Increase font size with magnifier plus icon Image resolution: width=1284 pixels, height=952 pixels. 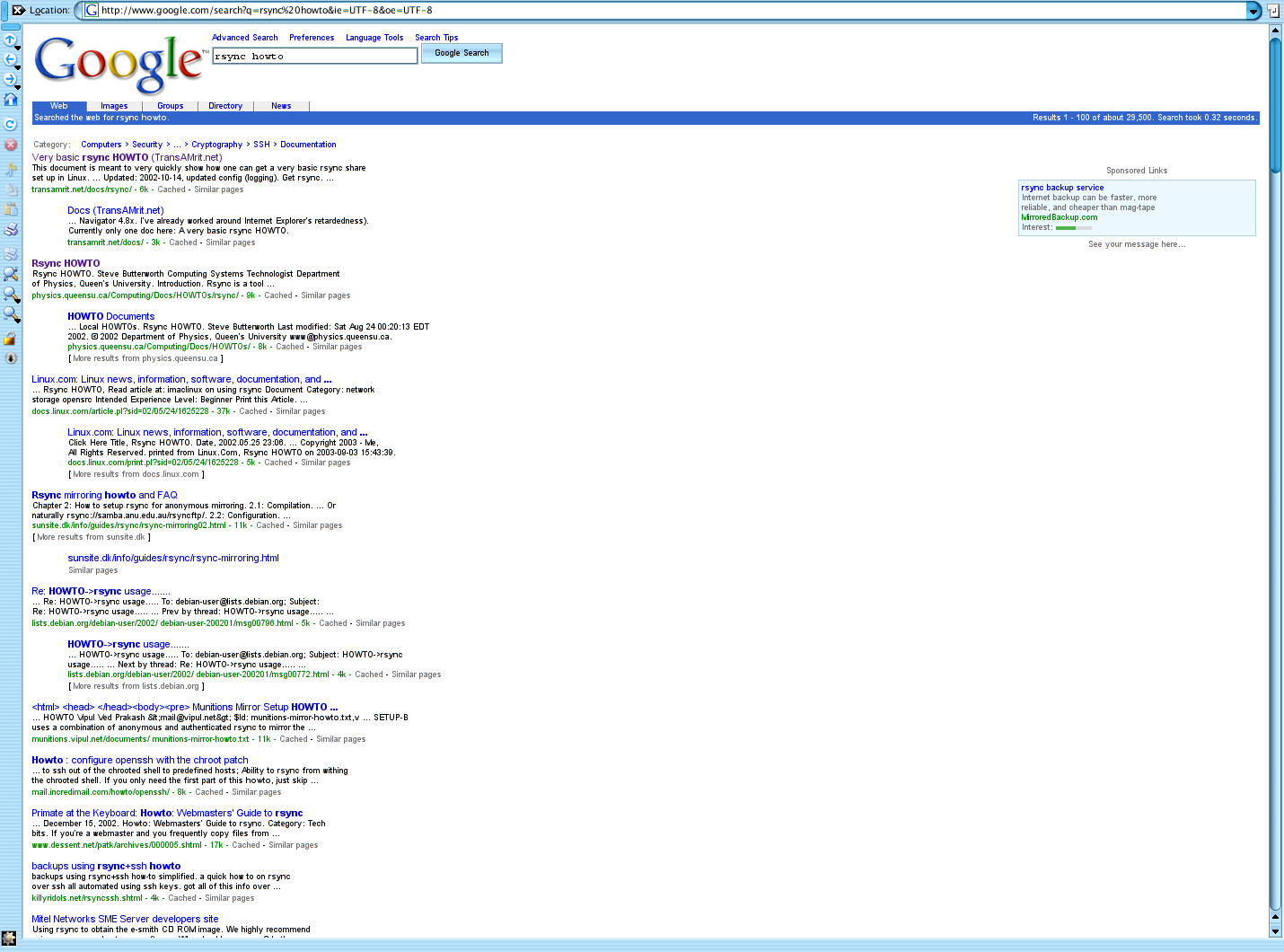(11, 294)
